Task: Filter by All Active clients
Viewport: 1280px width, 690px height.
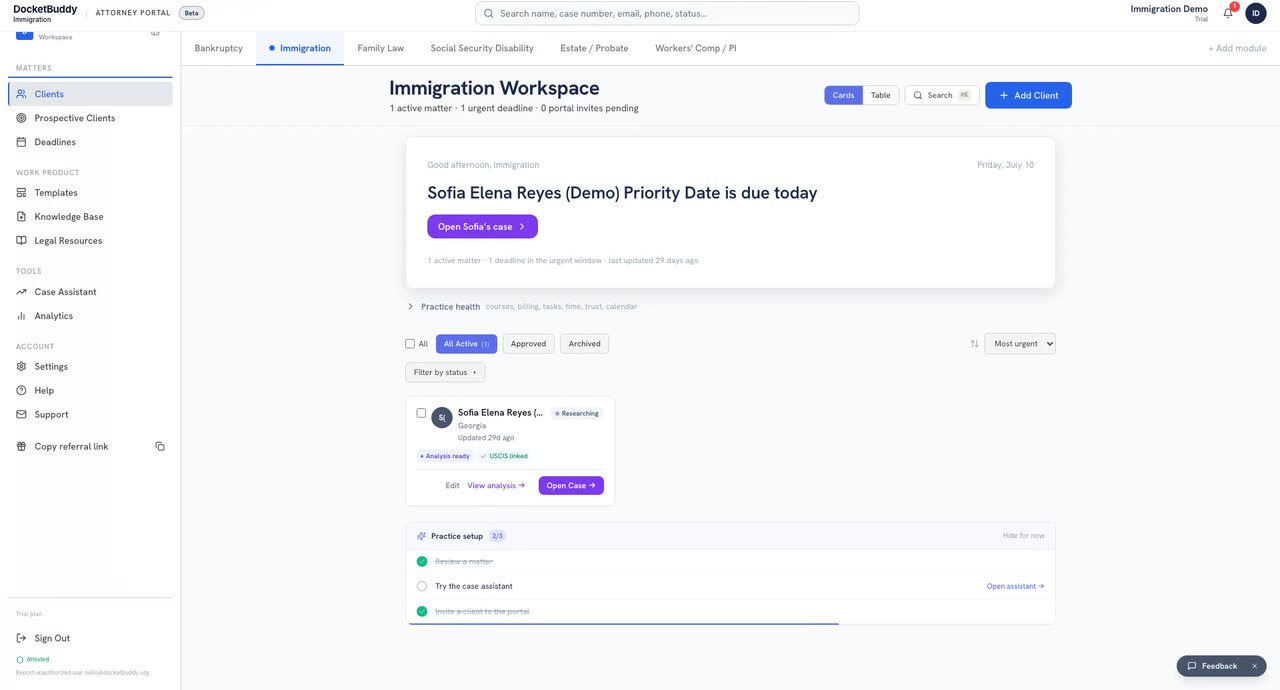Action: pos(466,344)
